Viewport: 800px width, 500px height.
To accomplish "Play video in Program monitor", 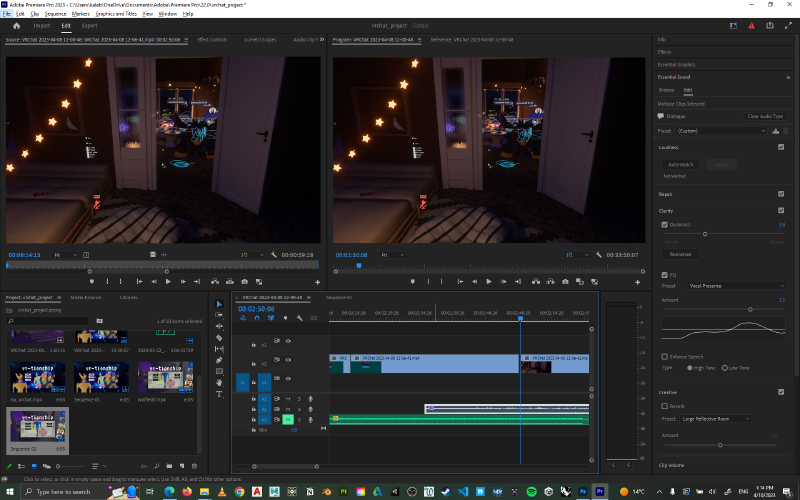I will 489,282.
